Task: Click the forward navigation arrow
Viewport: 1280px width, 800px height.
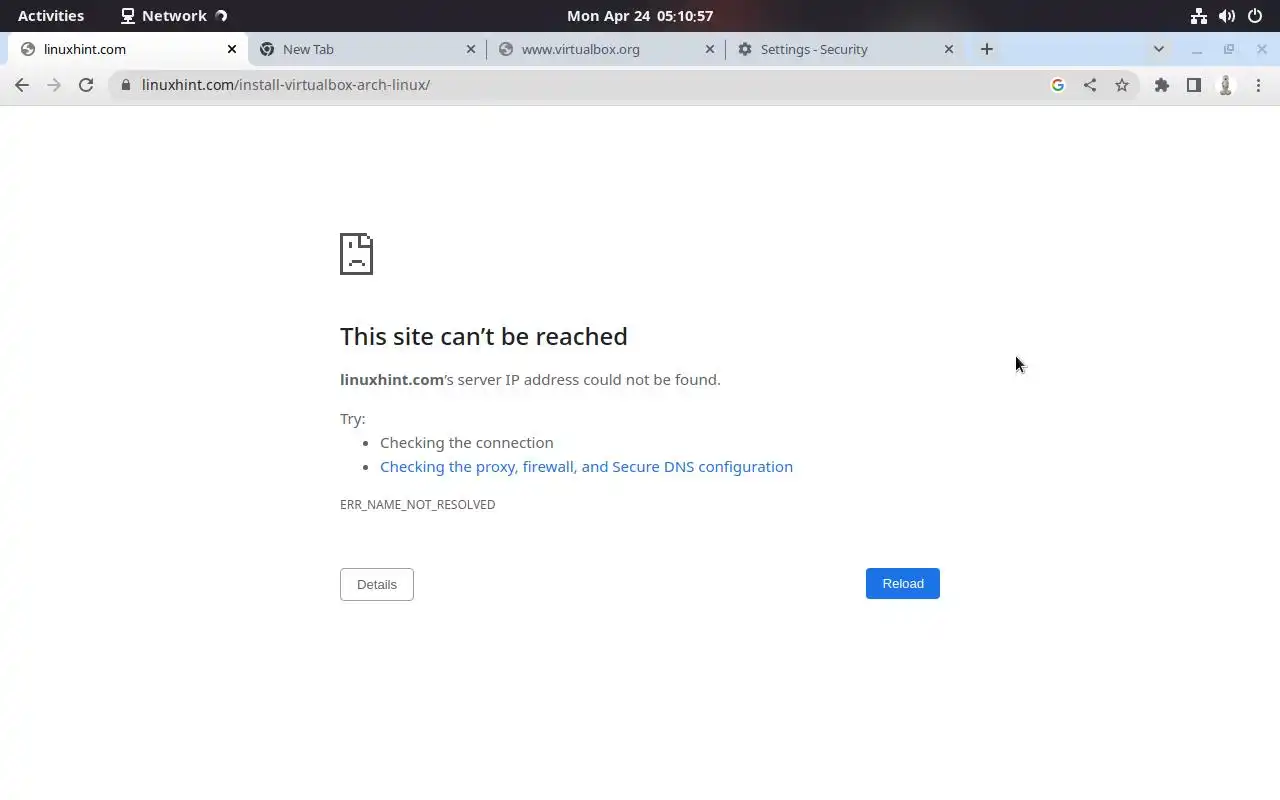Action: pos(54,85)
